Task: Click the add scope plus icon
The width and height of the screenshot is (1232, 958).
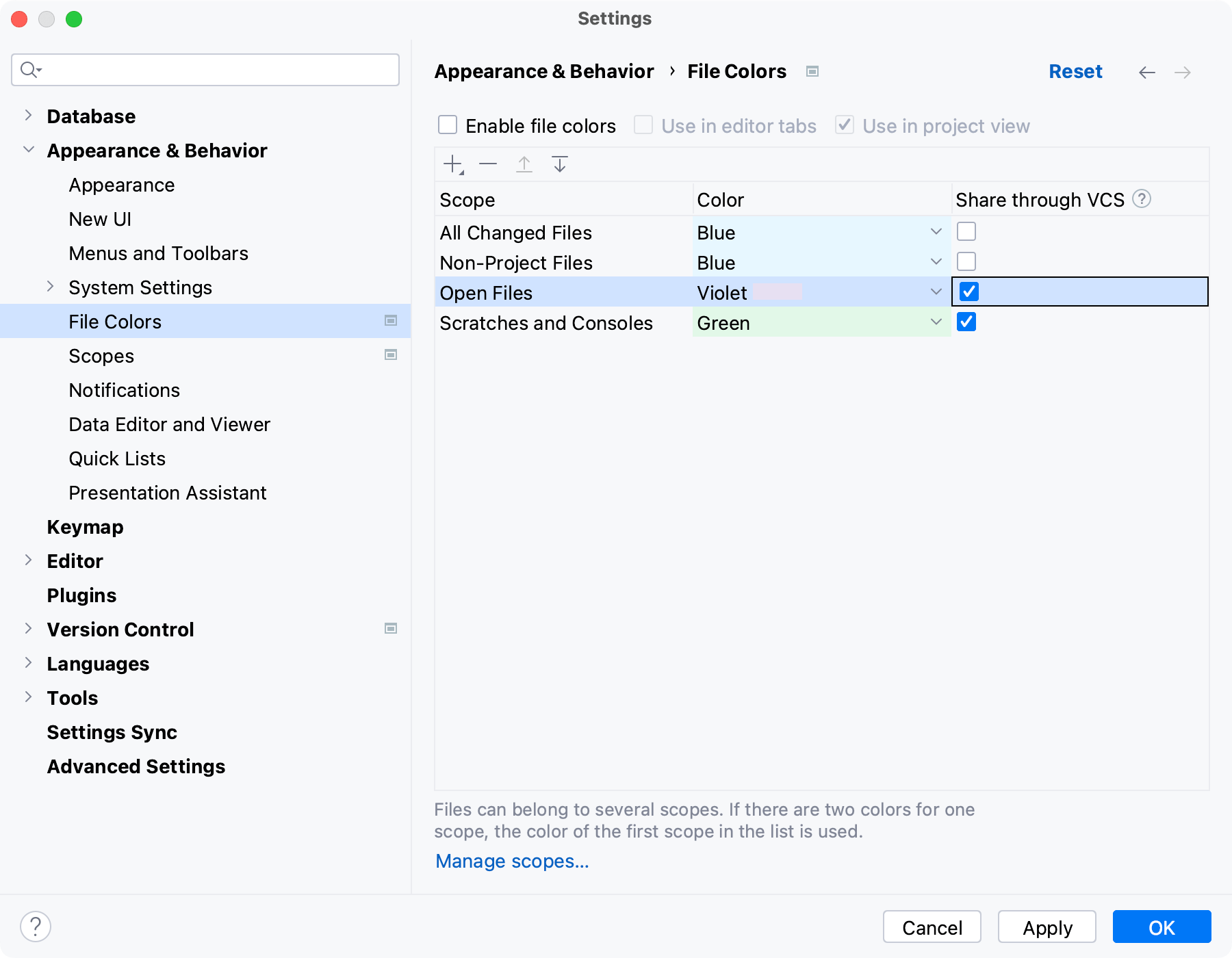Action: (453, 164)
